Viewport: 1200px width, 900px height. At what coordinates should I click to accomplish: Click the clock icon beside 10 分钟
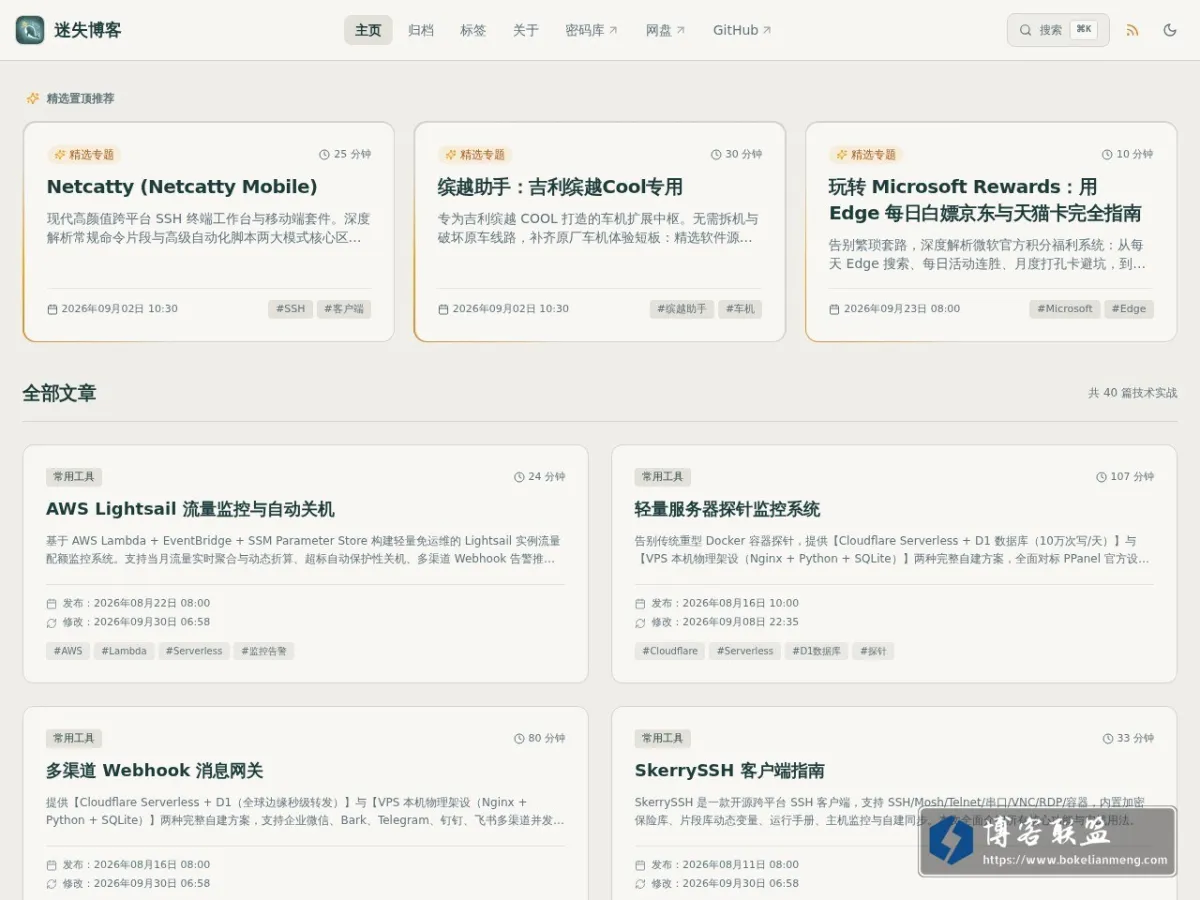(1107, 155)
